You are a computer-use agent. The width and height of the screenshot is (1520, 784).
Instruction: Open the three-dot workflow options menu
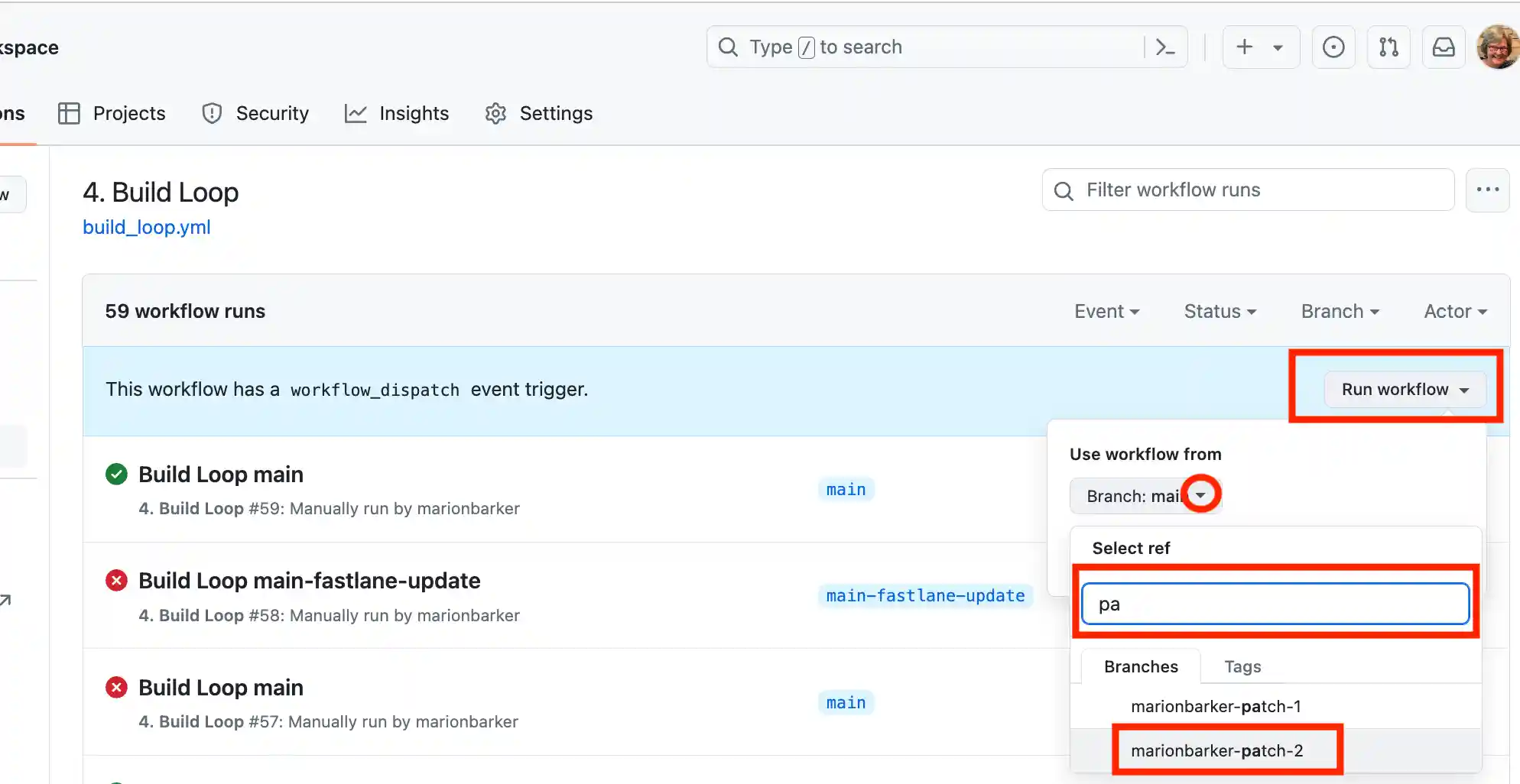pyautogui.click(x=1487, y=190)
